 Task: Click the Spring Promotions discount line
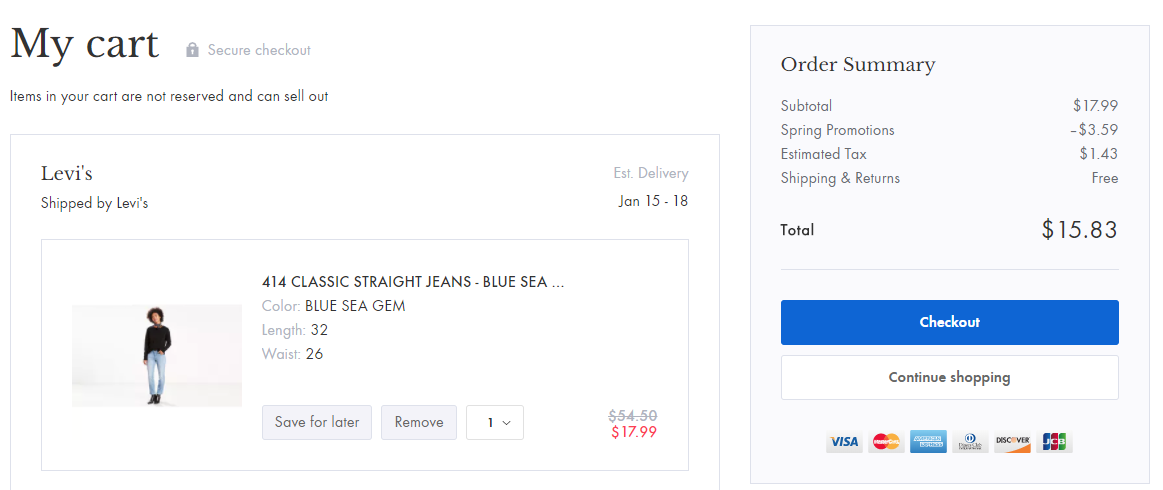[x=949, y=130]
